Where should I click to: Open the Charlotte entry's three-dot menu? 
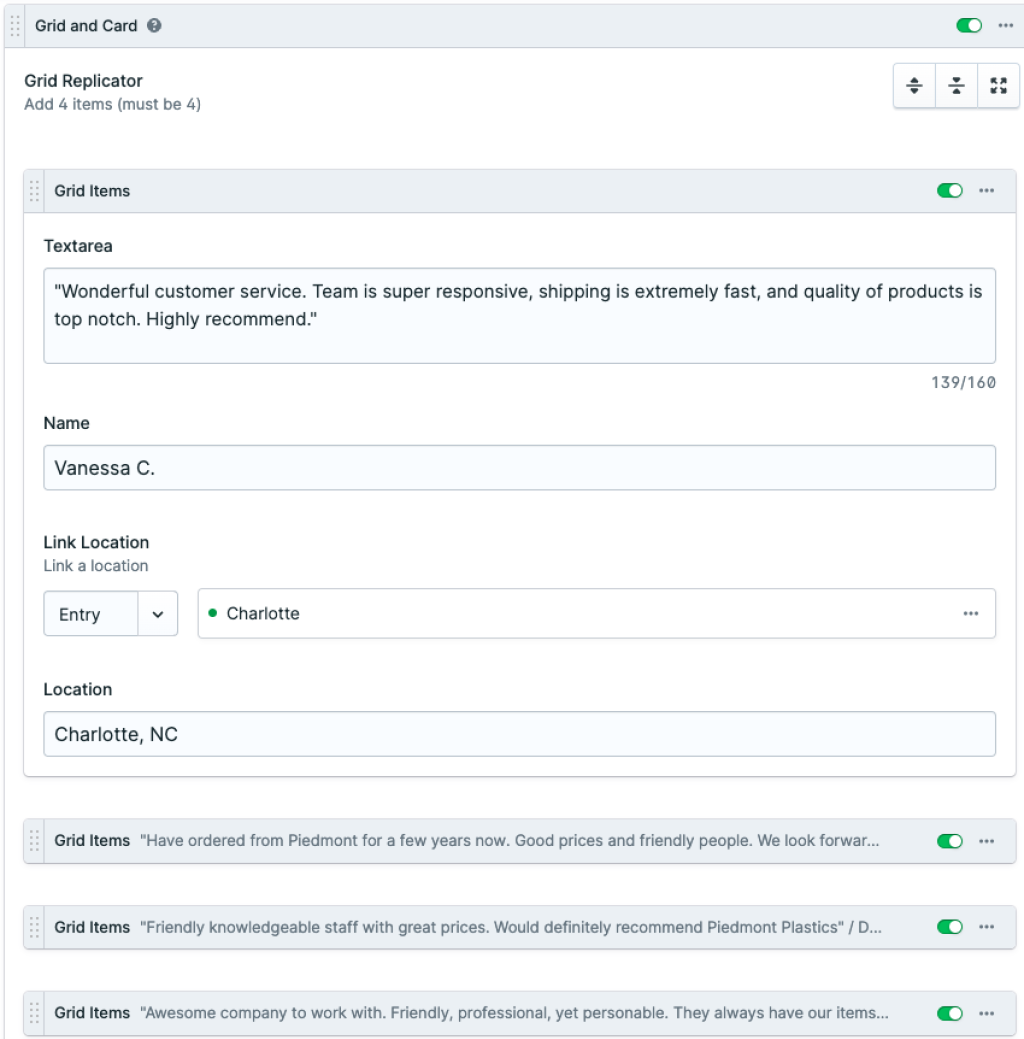point(970,614)
